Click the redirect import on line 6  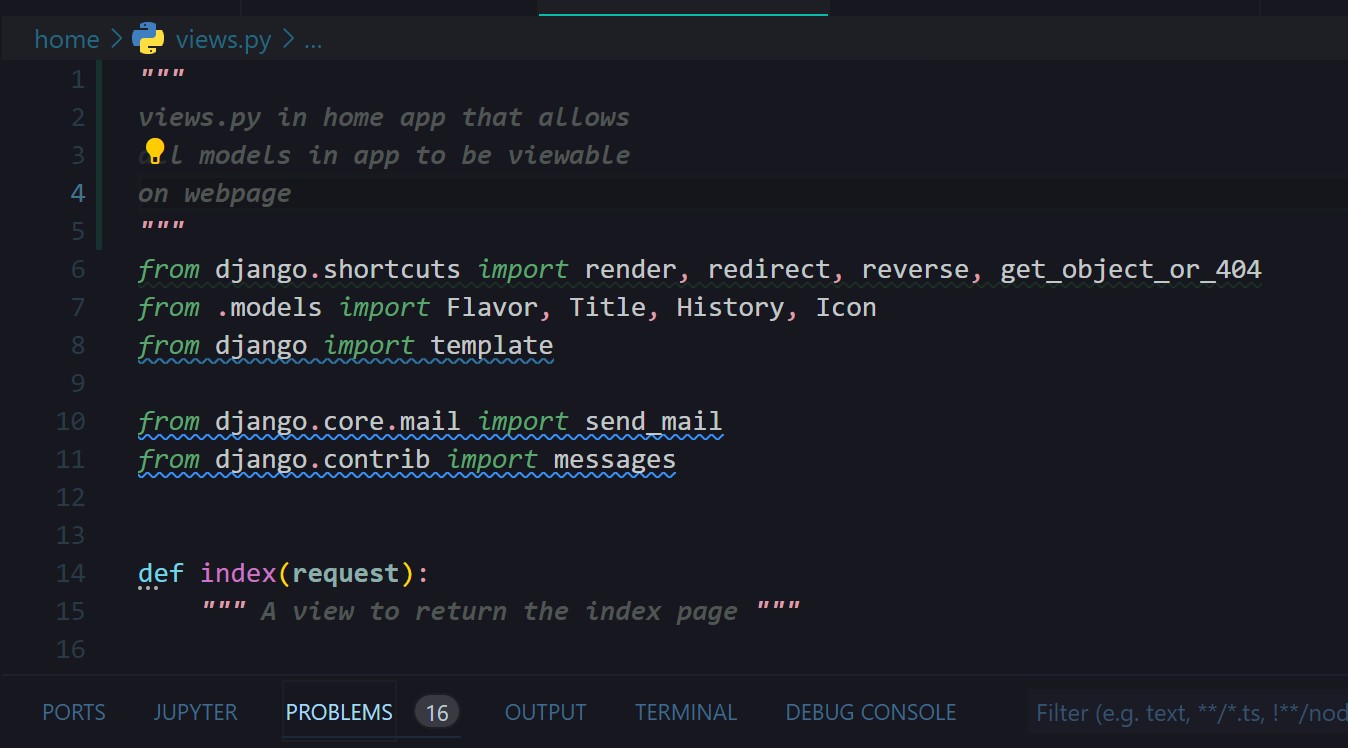(768, 269)
